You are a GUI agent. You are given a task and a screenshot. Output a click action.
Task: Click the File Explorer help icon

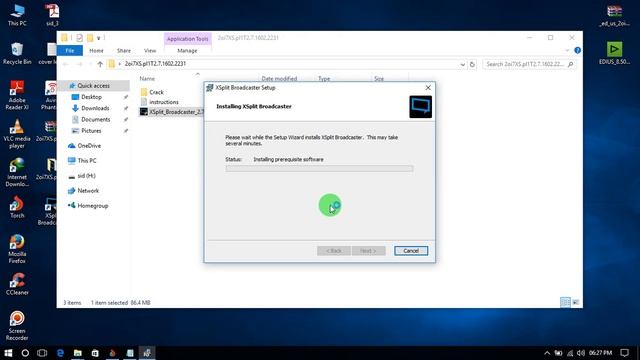point(578,50)
